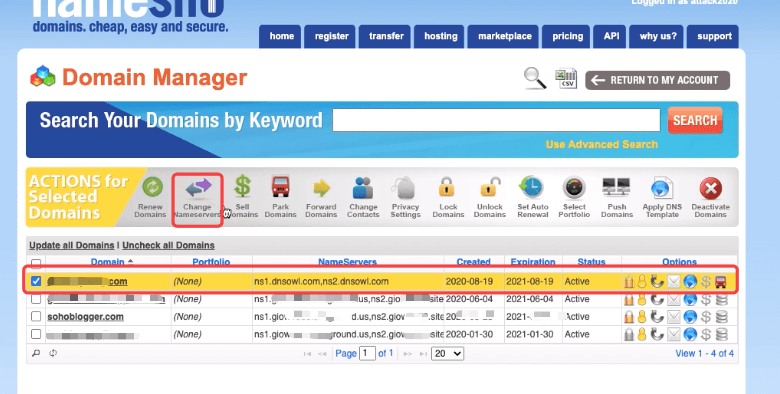Check the box for the 2020-01-30 domain
Screen dimensions: 780x394
point(36,334)
